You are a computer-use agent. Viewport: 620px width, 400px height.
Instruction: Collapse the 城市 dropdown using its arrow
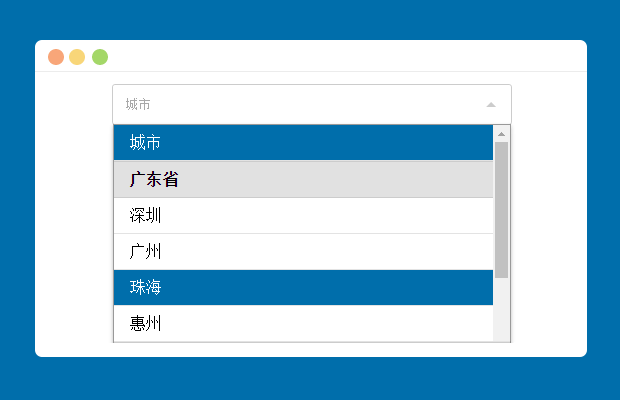click(491, 105)
